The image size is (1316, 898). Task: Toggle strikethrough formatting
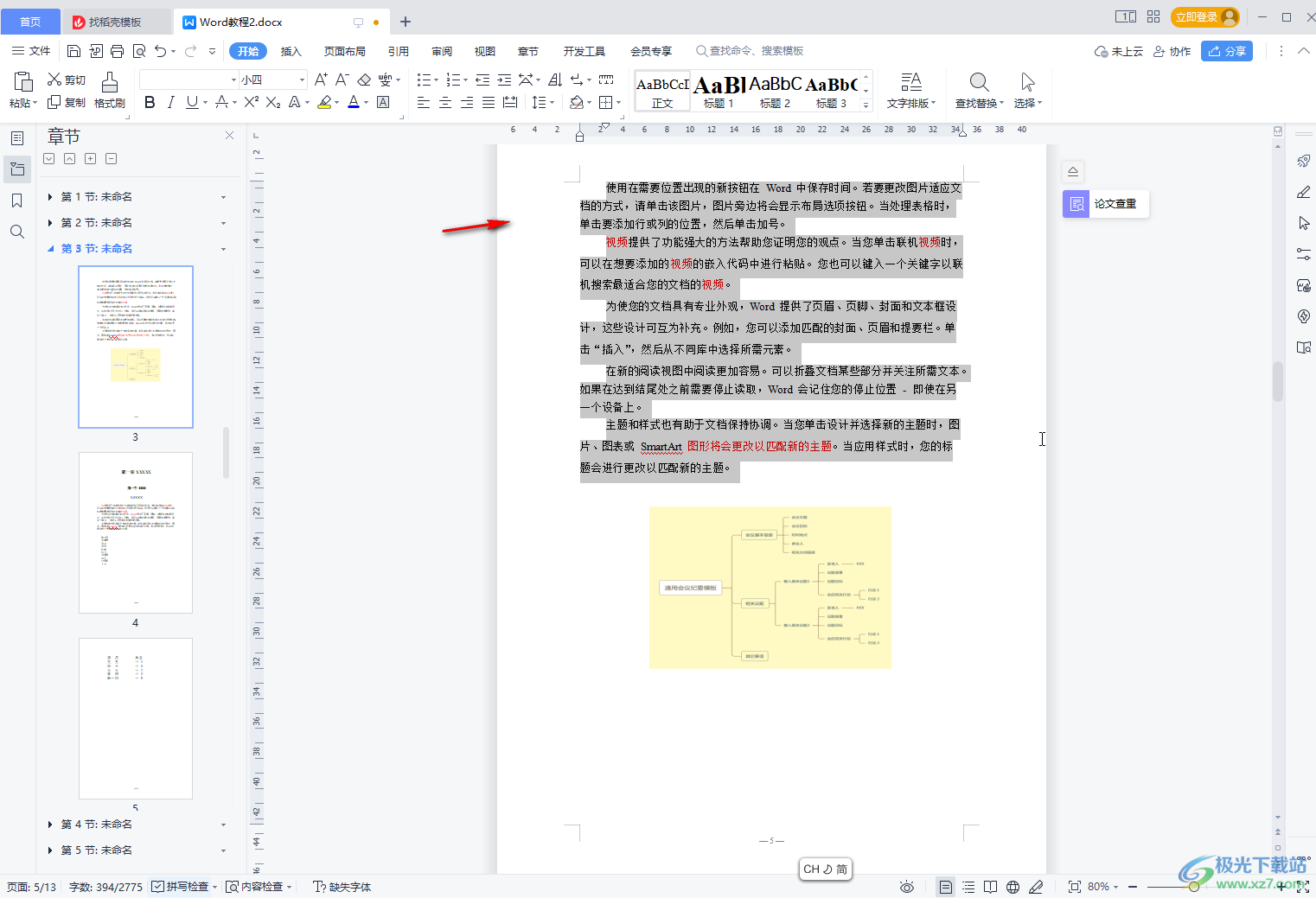(x=221, y=102)
